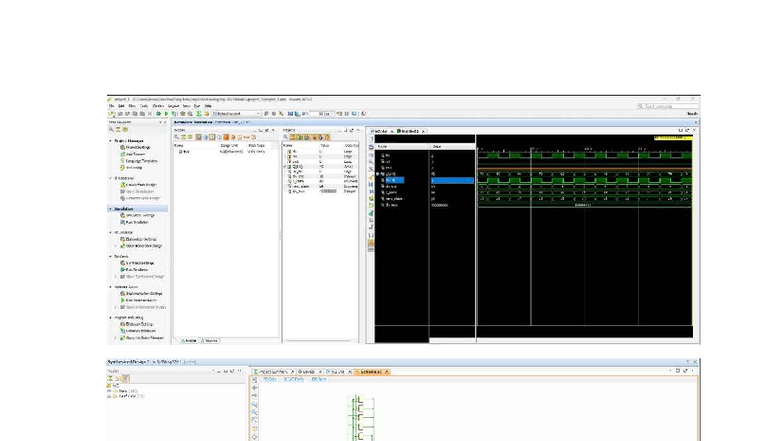Click the Quick Access search field

point(668,106)
